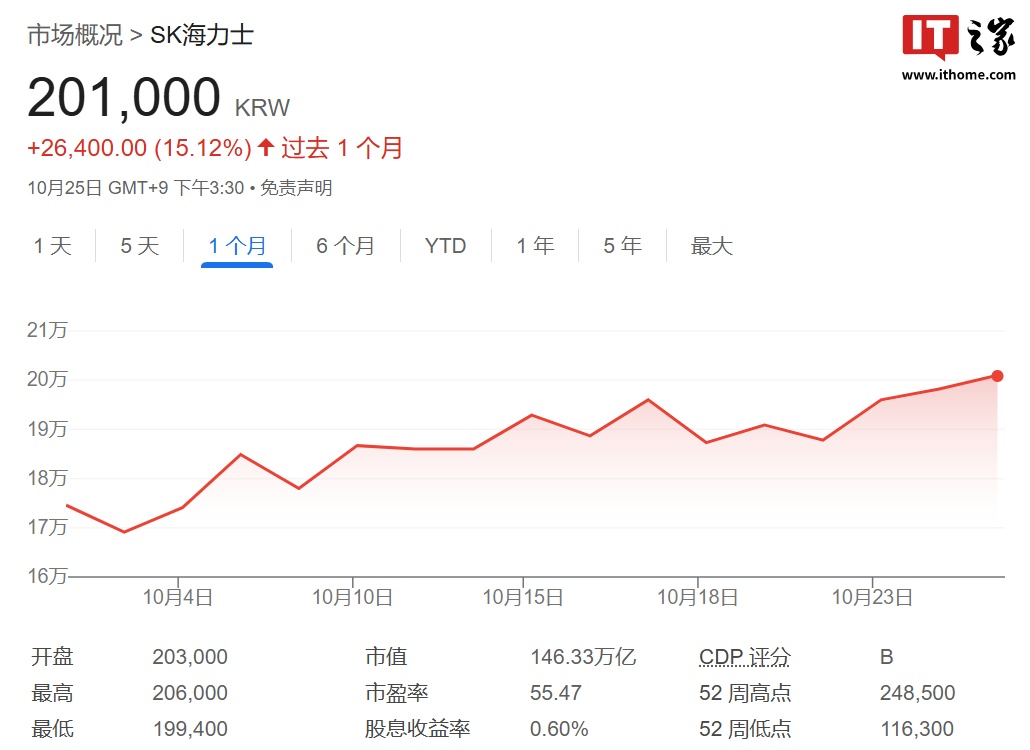This screenshot has height=750, width=1030.
Task: Switch to the 最大 range tab
Action: point(711,246)
